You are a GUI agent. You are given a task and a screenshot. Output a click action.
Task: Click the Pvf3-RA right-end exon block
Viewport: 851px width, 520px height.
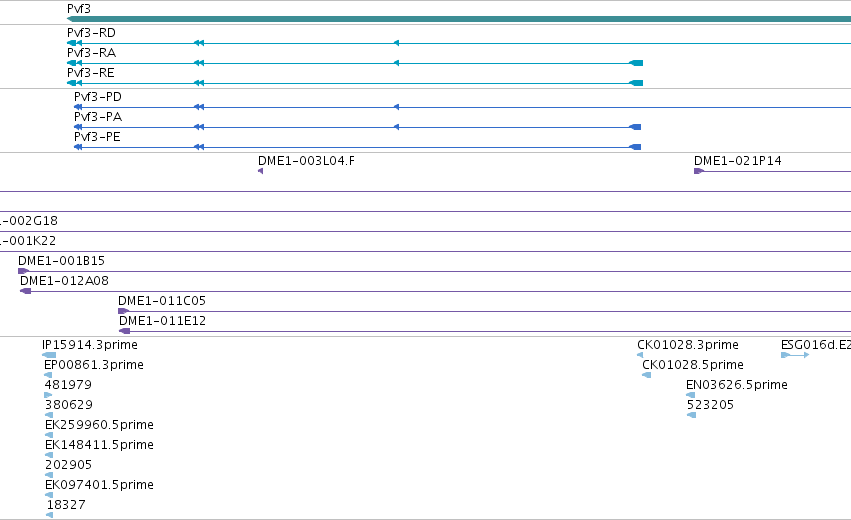(636, 63)
